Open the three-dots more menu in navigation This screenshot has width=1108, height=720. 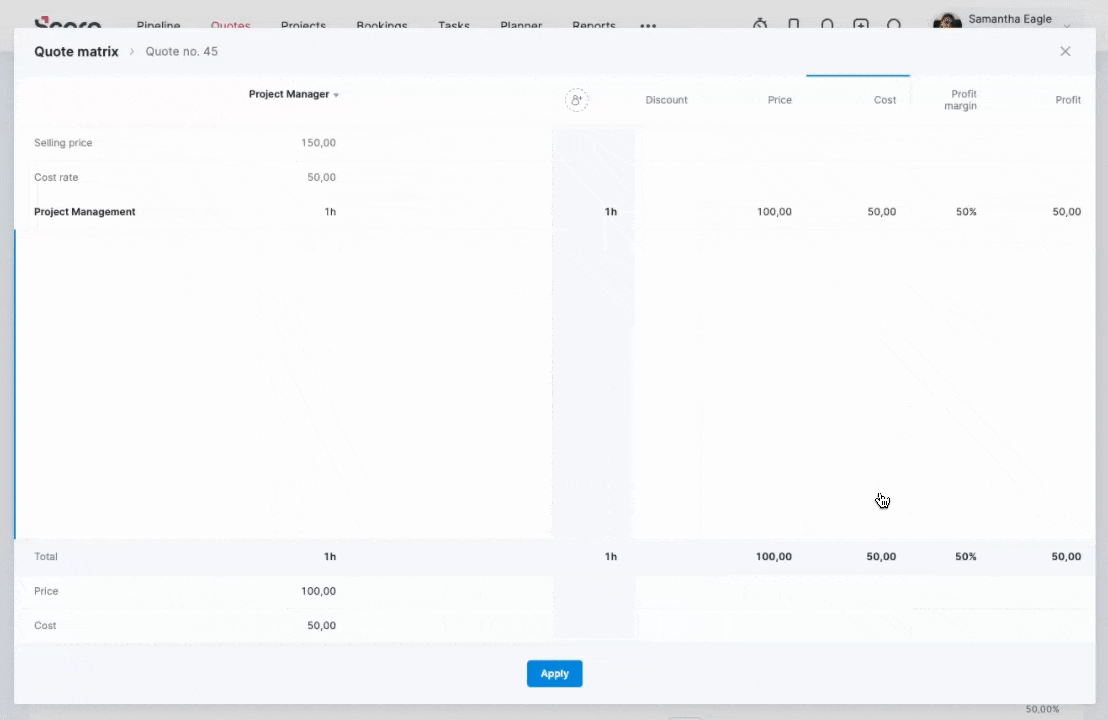pyautogui.click(x=648, y=25)
